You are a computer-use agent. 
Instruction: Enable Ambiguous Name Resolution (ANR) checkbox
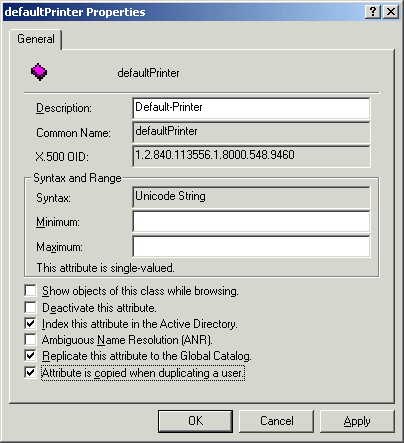tap(30, 340)
